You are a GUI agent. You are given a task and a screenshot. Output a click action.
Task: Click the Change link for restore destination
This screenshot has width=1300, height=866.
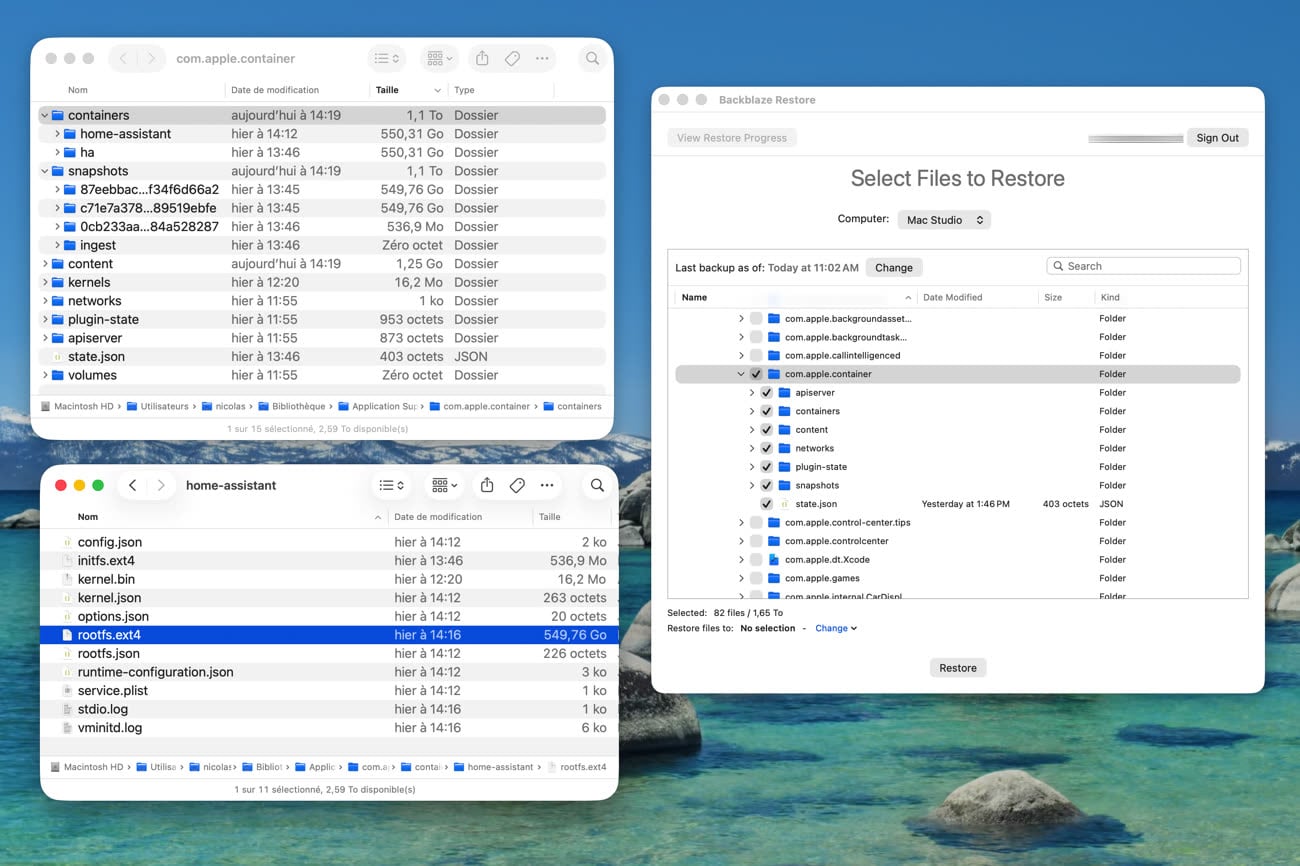point(834,628)
